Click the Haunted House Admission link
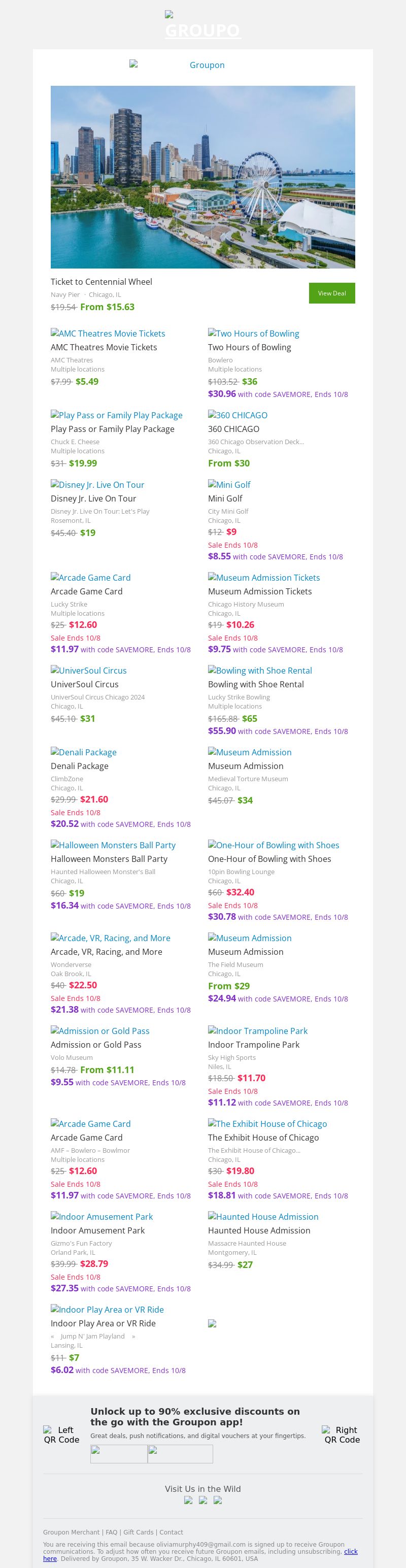 pyautogui.click(x=263, y=1216)
